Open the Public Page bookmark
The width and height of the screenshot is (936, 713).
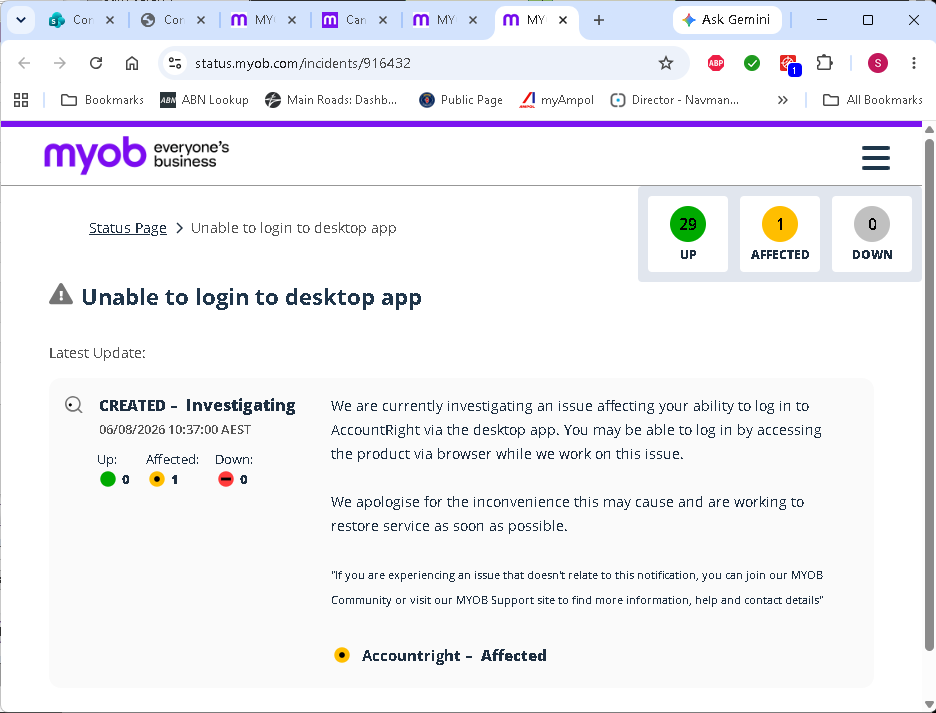(x=461, y=100)
